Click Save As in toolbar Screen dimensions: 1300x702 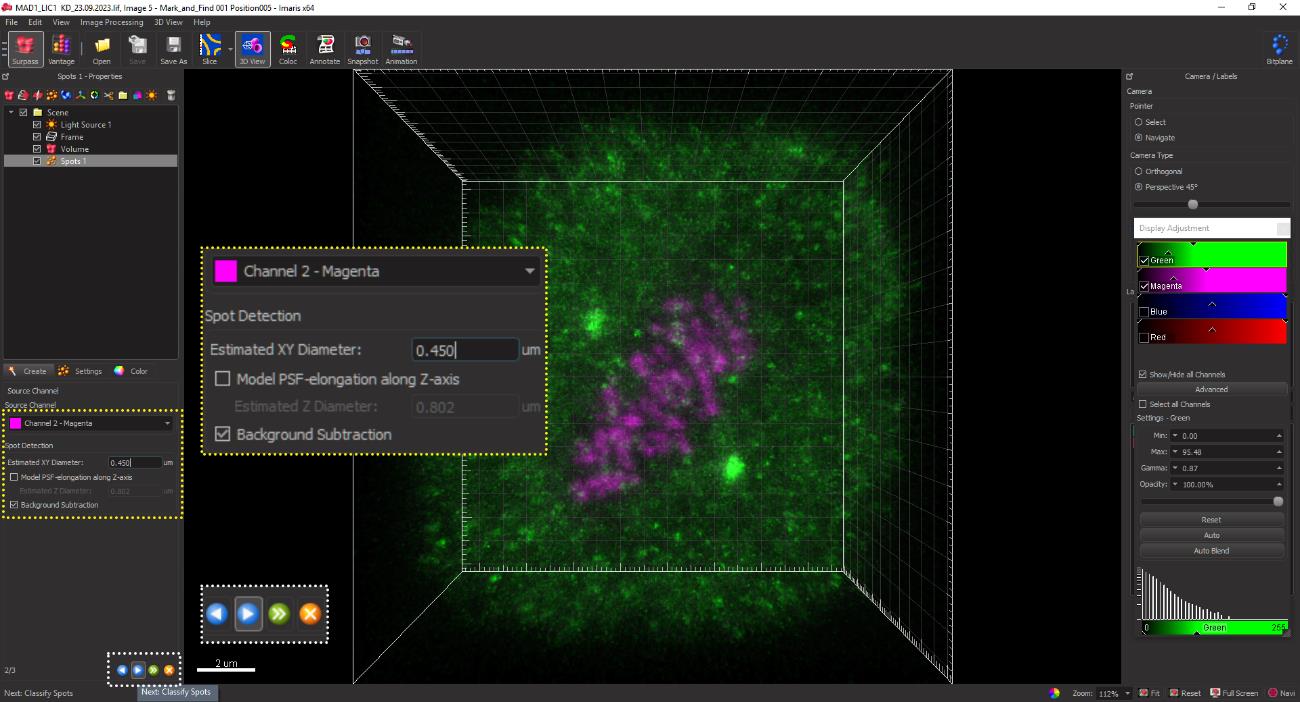tap(173, 48)
